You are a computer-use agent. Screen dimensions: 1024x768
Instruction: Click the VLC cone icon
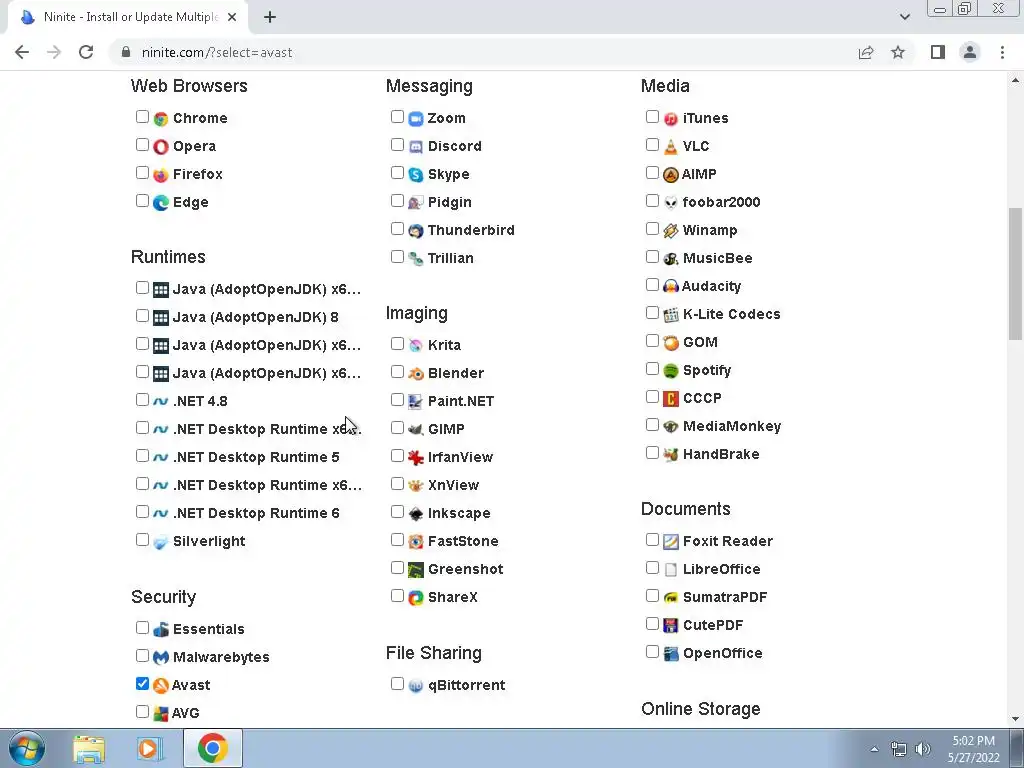pos(671,147)
